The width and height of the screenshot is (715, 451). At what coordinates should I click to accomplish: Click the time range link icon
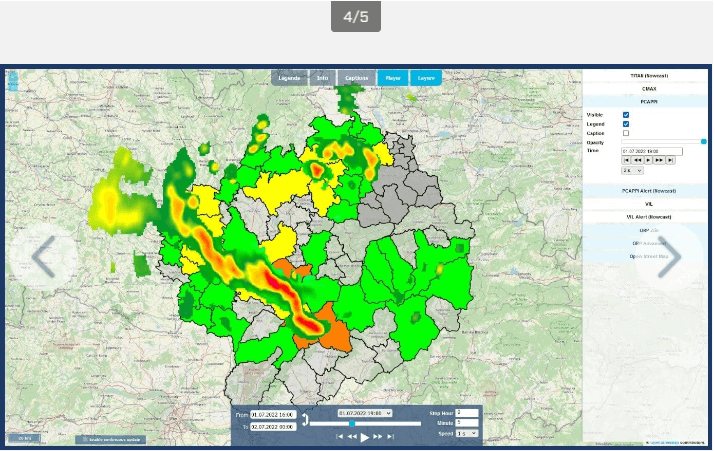pos(305,418)
